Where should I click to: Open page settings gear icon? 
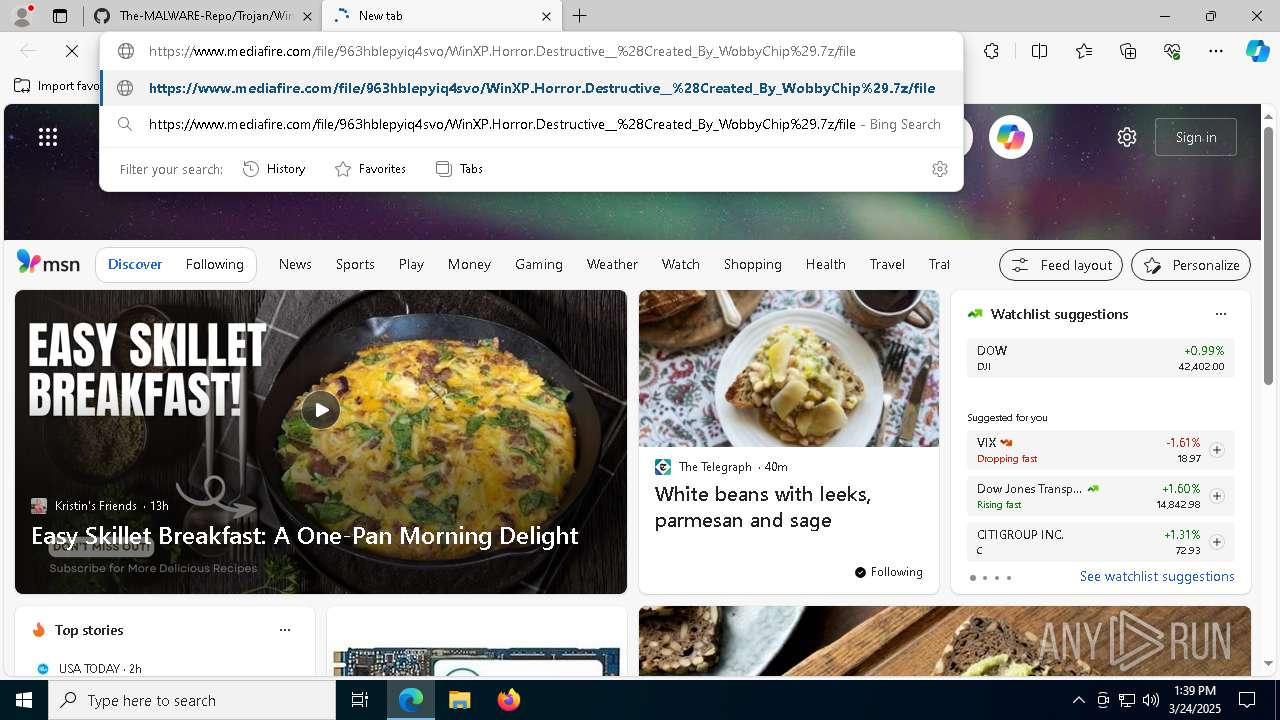[1127, 137]
